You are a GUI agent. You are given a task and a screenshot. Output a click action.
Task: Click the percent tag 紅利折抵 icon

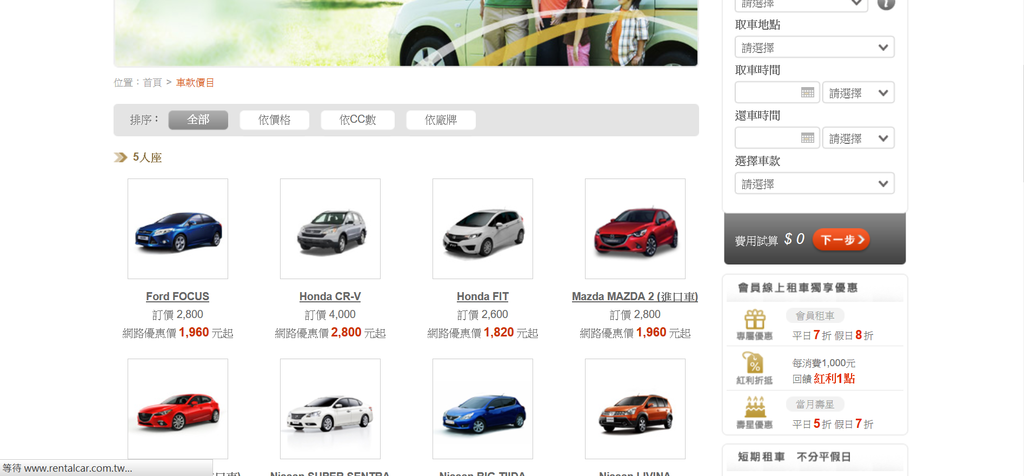tap(755, 362)
